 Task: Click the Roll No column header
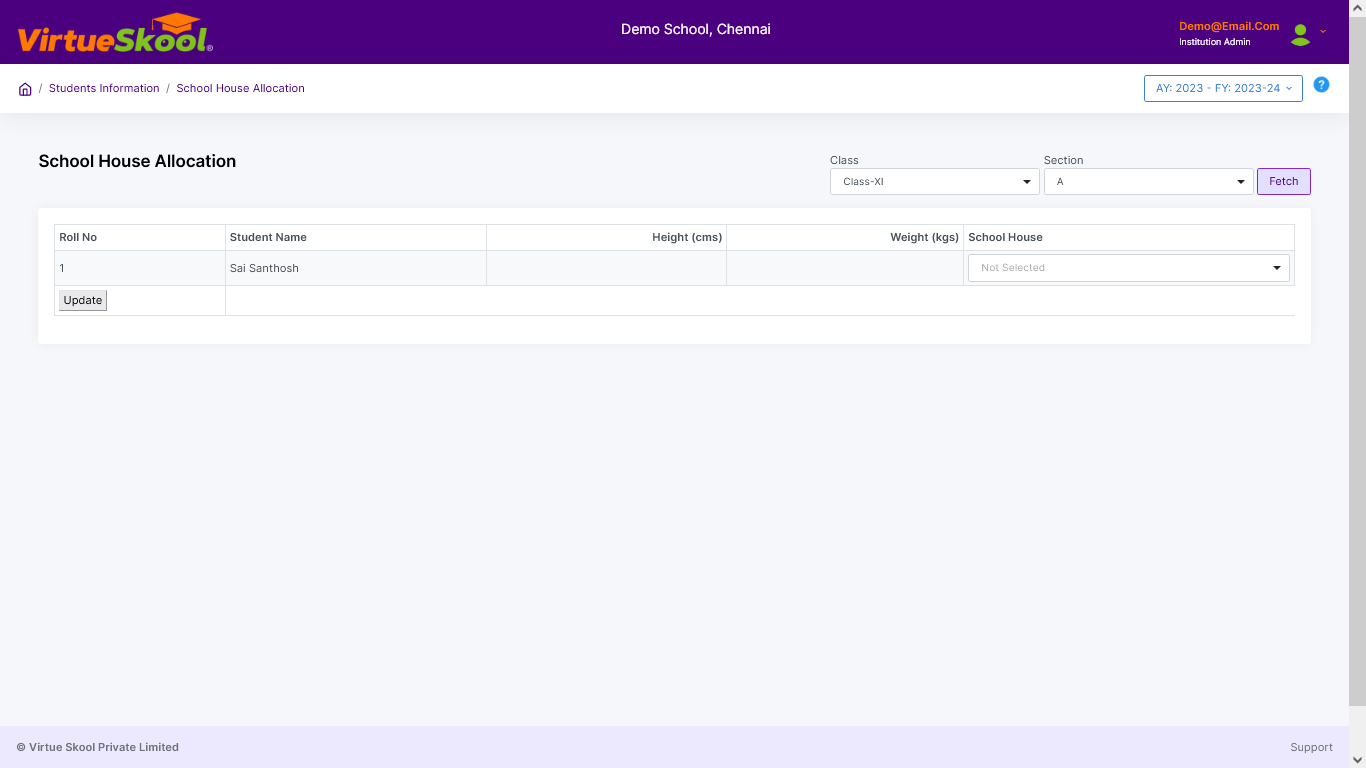[x=140, y=237]
